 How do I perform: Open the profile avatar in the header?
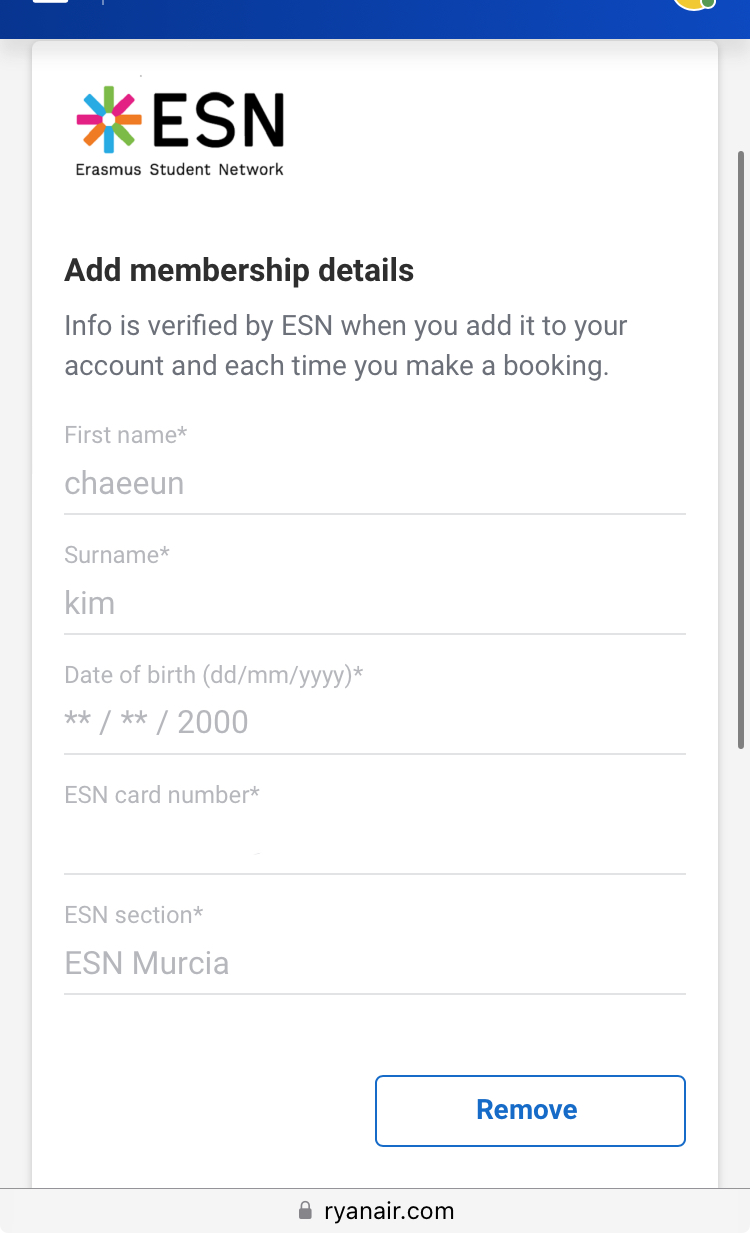tap(694, 3)
